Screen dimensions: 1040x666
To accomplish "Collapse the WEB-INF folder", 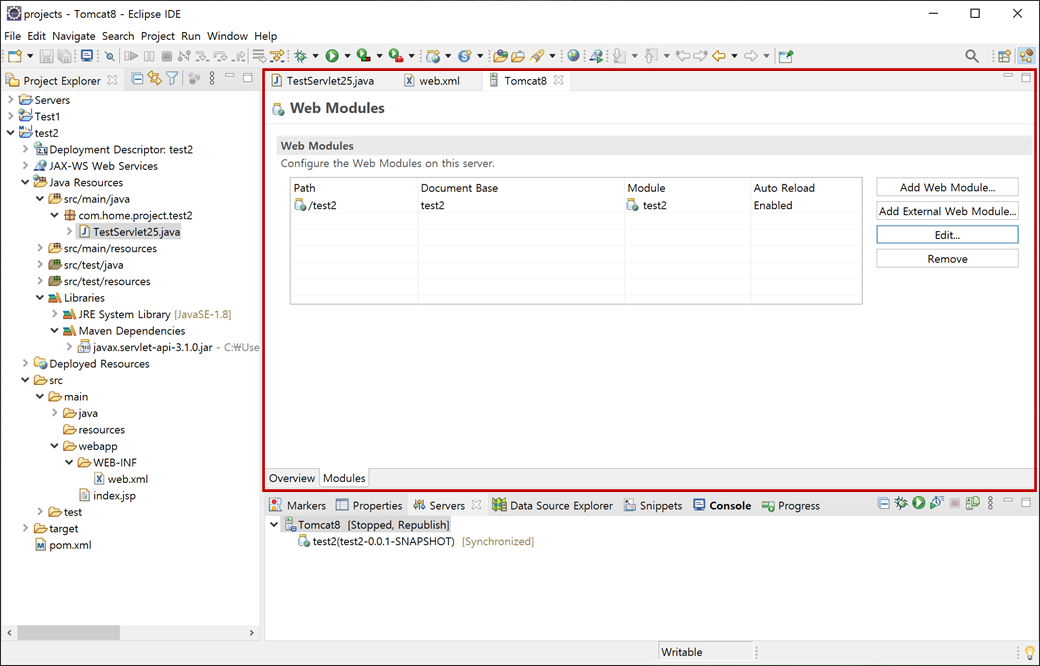I will coord(69,462).
